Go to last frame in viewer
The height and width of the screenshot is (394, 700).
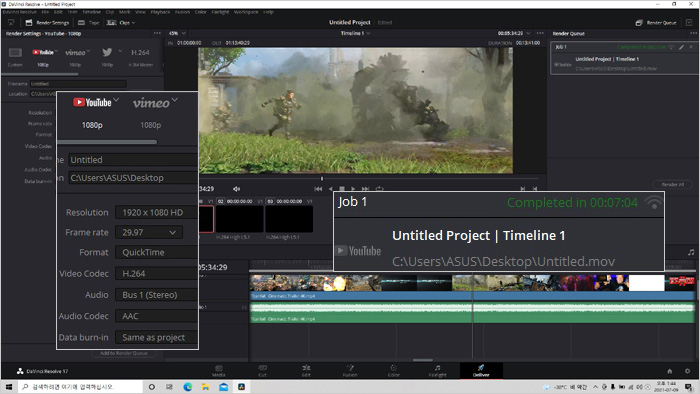point(365,189)
